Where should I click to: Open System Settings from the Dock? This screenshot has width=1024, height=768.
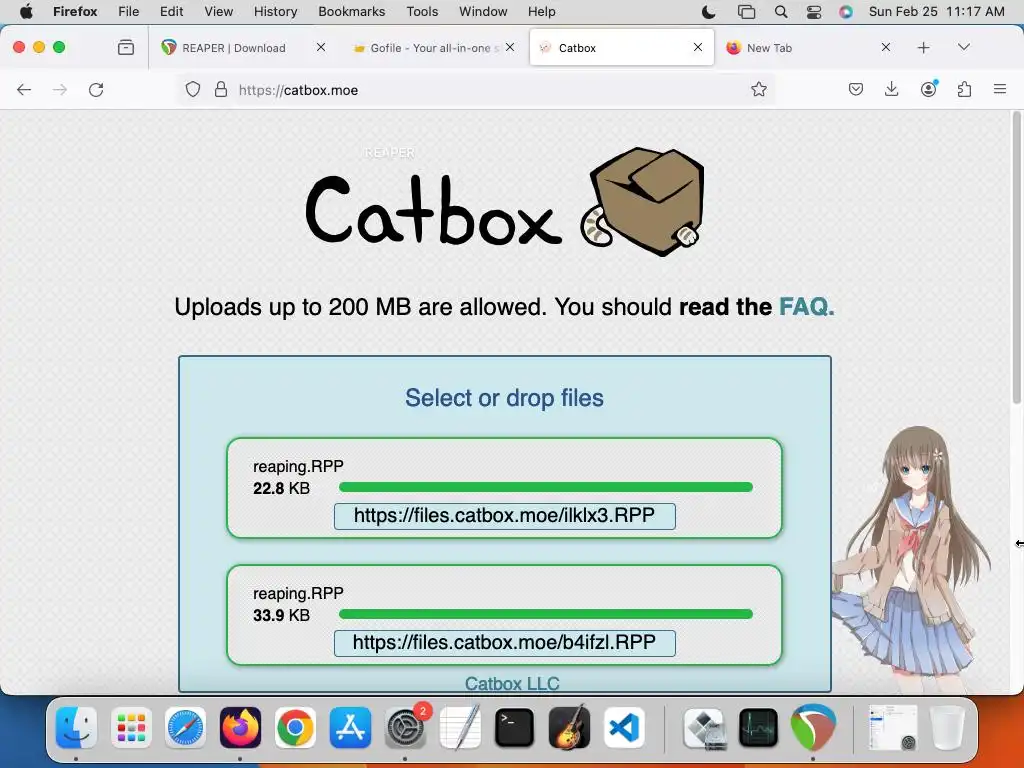406,727
